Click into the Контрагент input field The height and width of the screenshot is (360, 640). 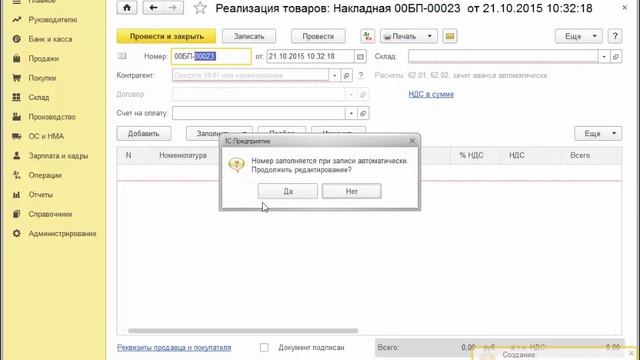[250, 76]
